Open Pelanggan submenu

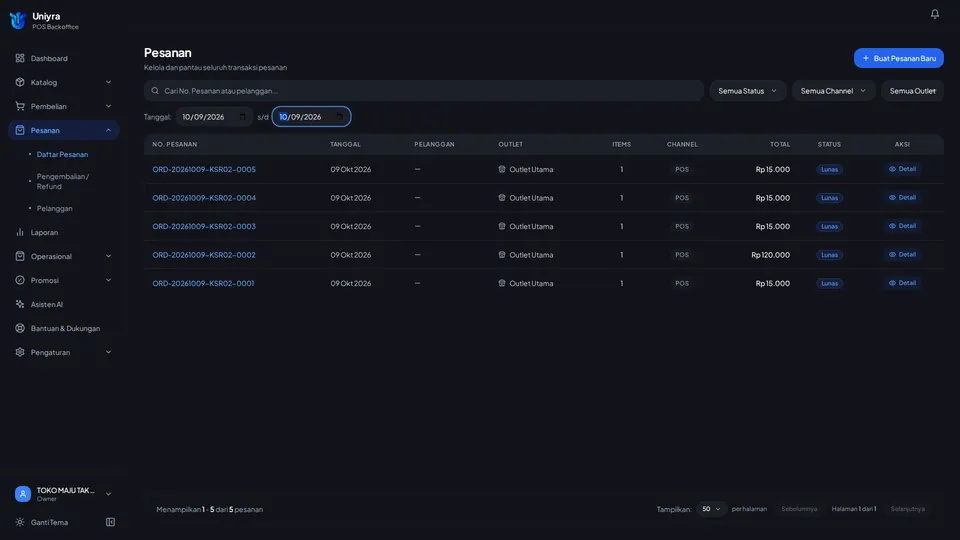tap(54, 208)
